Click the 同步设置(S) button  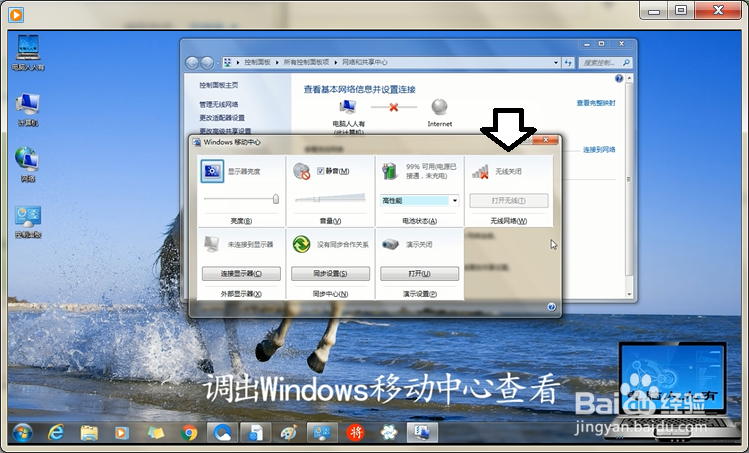pyautogui.click(x=330, y=273)
